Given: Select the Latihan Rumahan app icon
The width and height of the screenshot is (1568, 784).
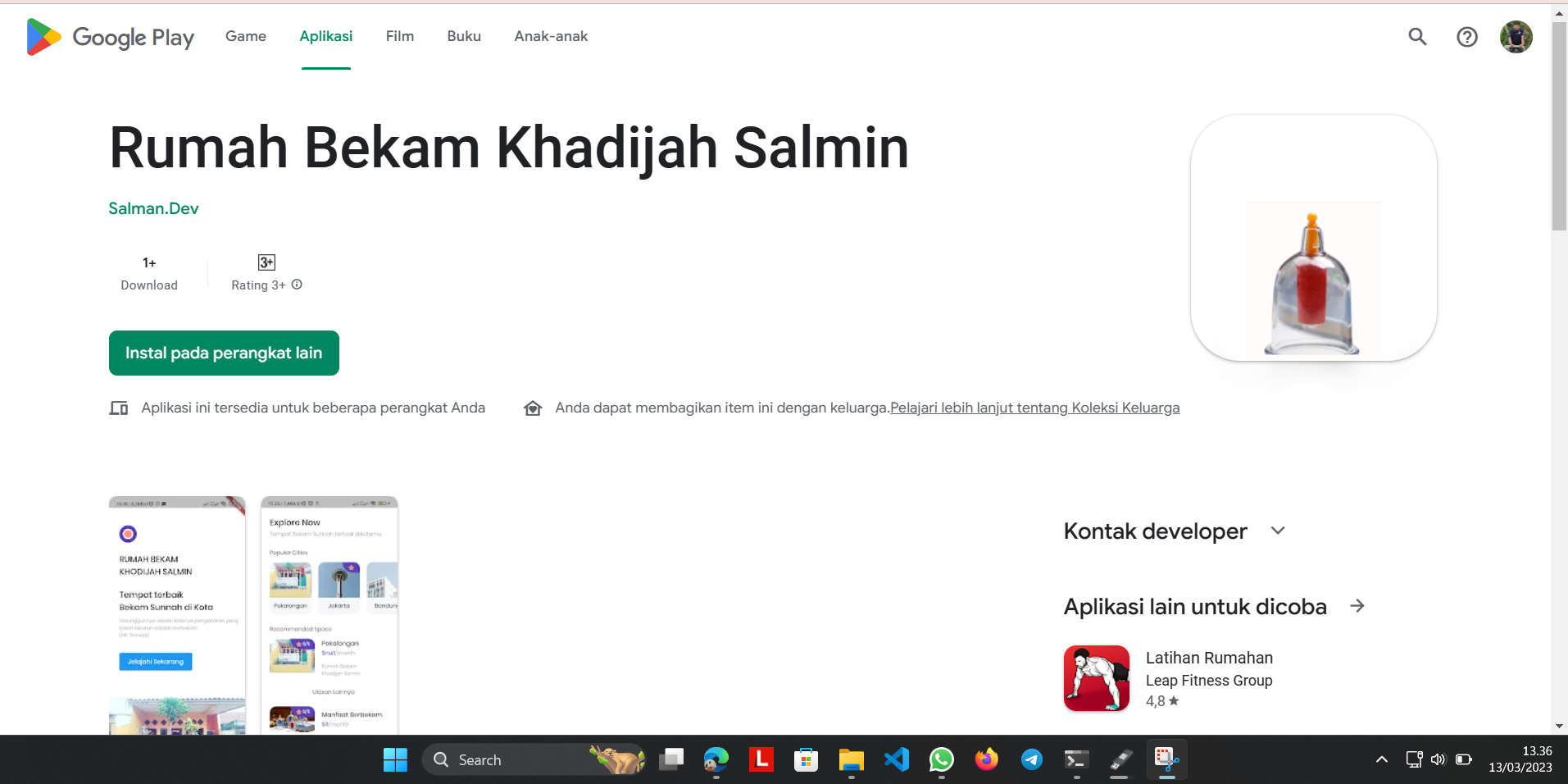Looking at the screenshot, I should (x=1096, y=678).
